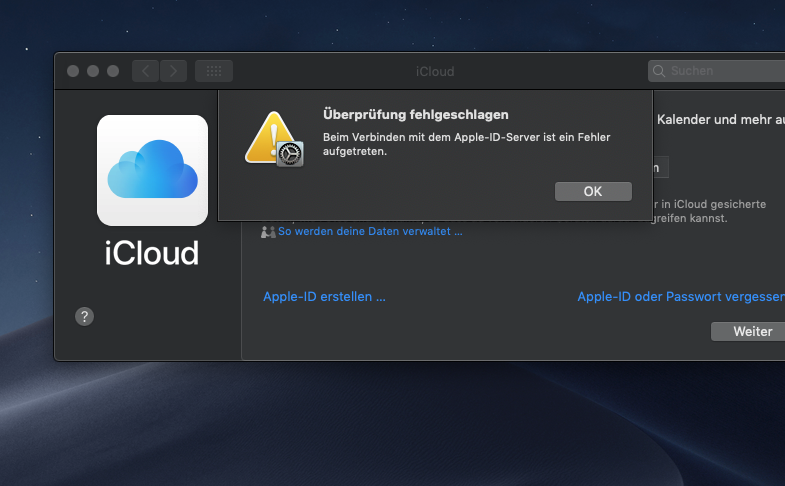Click the people privacy icon beside the link

(268, 232)
